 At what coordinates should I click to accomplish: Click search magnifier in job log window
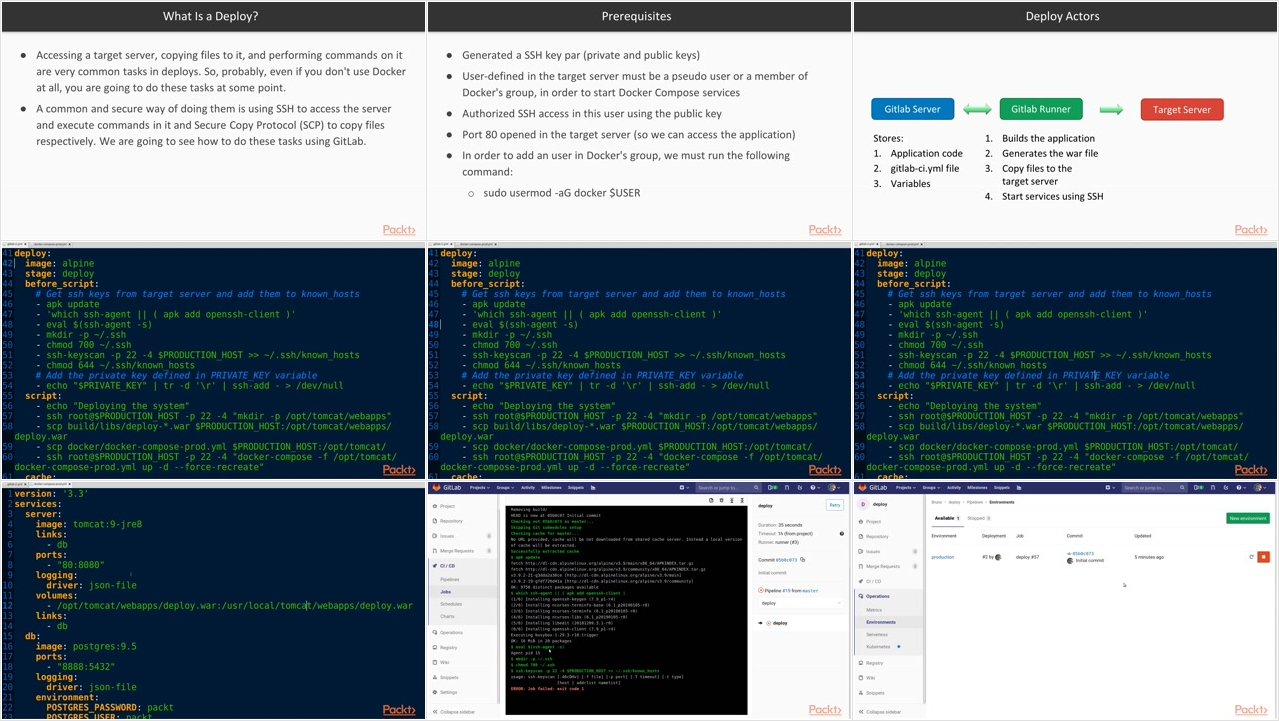[756, 487]
